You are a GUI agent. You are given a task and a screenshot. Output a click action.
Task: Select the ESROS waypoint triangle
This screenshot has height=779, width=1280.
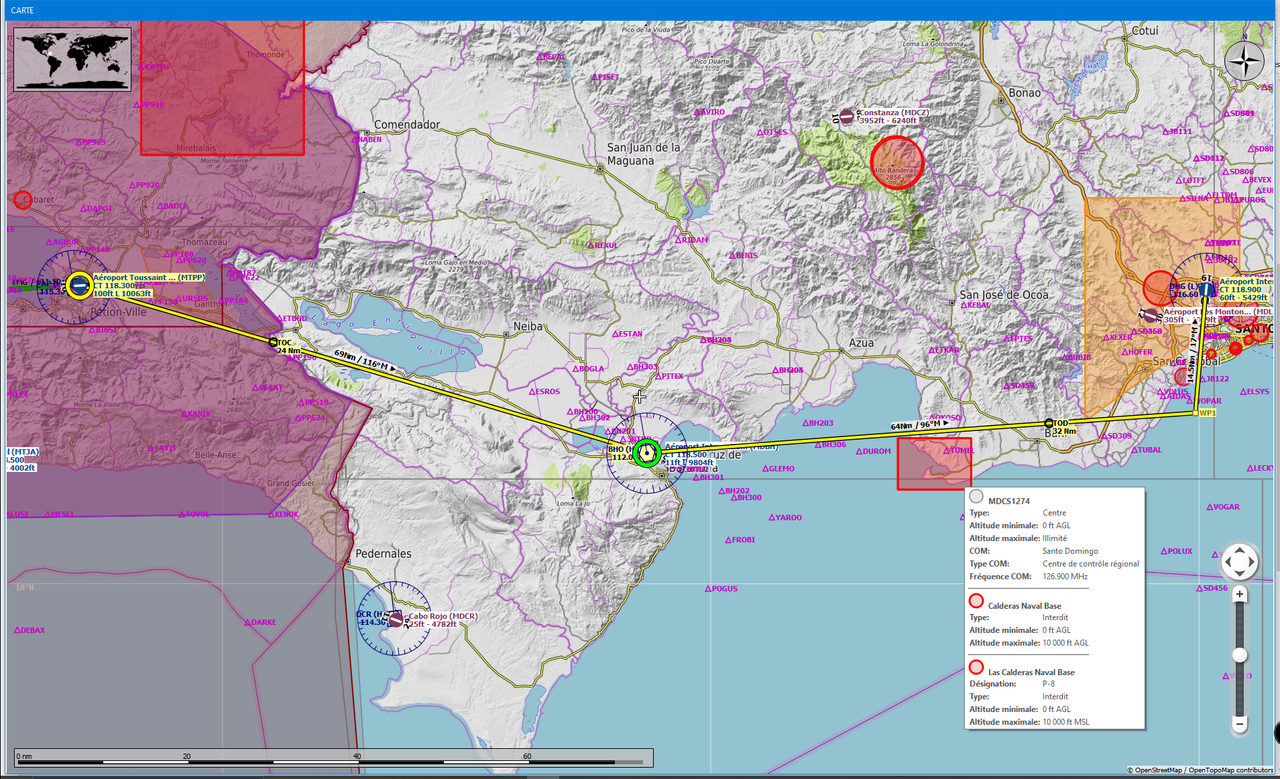(530, 391)
